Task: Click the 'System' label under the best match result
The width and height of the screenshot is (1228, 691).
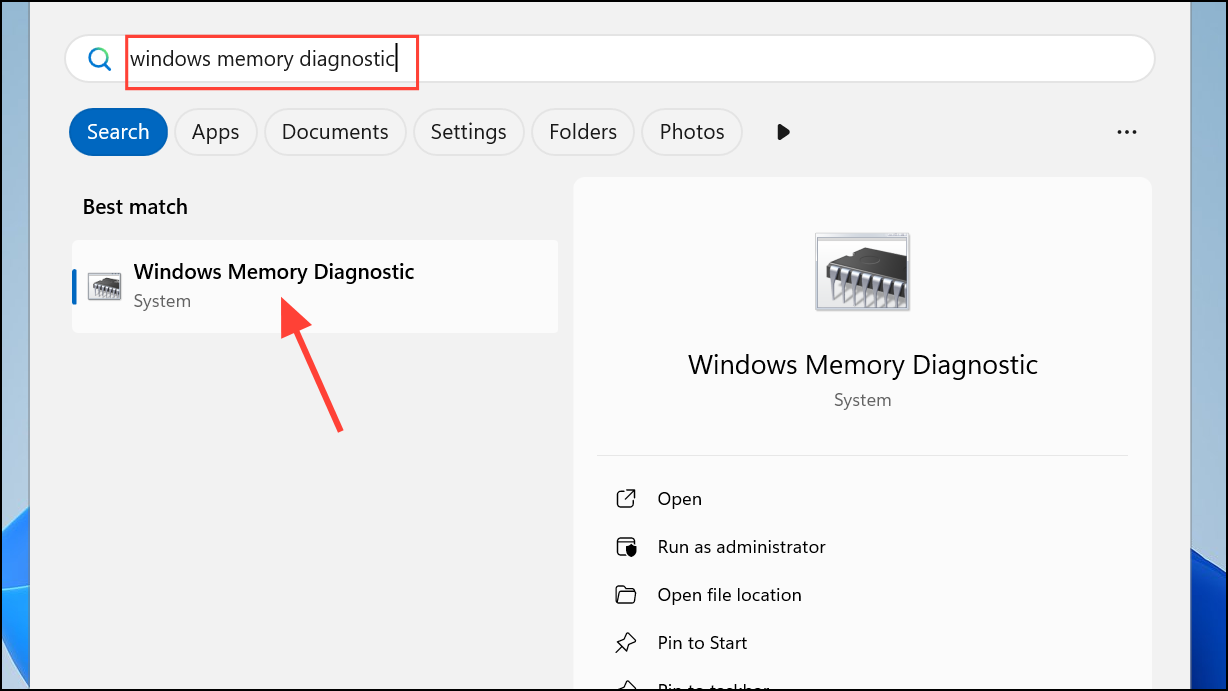Action: coord(162,301)
